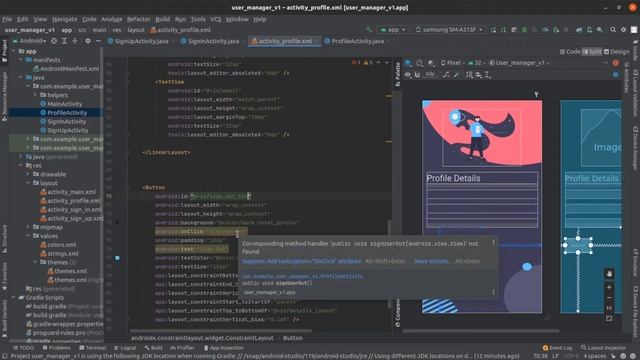
Task: Click the orientation icon in the layout editor toolbar
Action: coord(420,63)
